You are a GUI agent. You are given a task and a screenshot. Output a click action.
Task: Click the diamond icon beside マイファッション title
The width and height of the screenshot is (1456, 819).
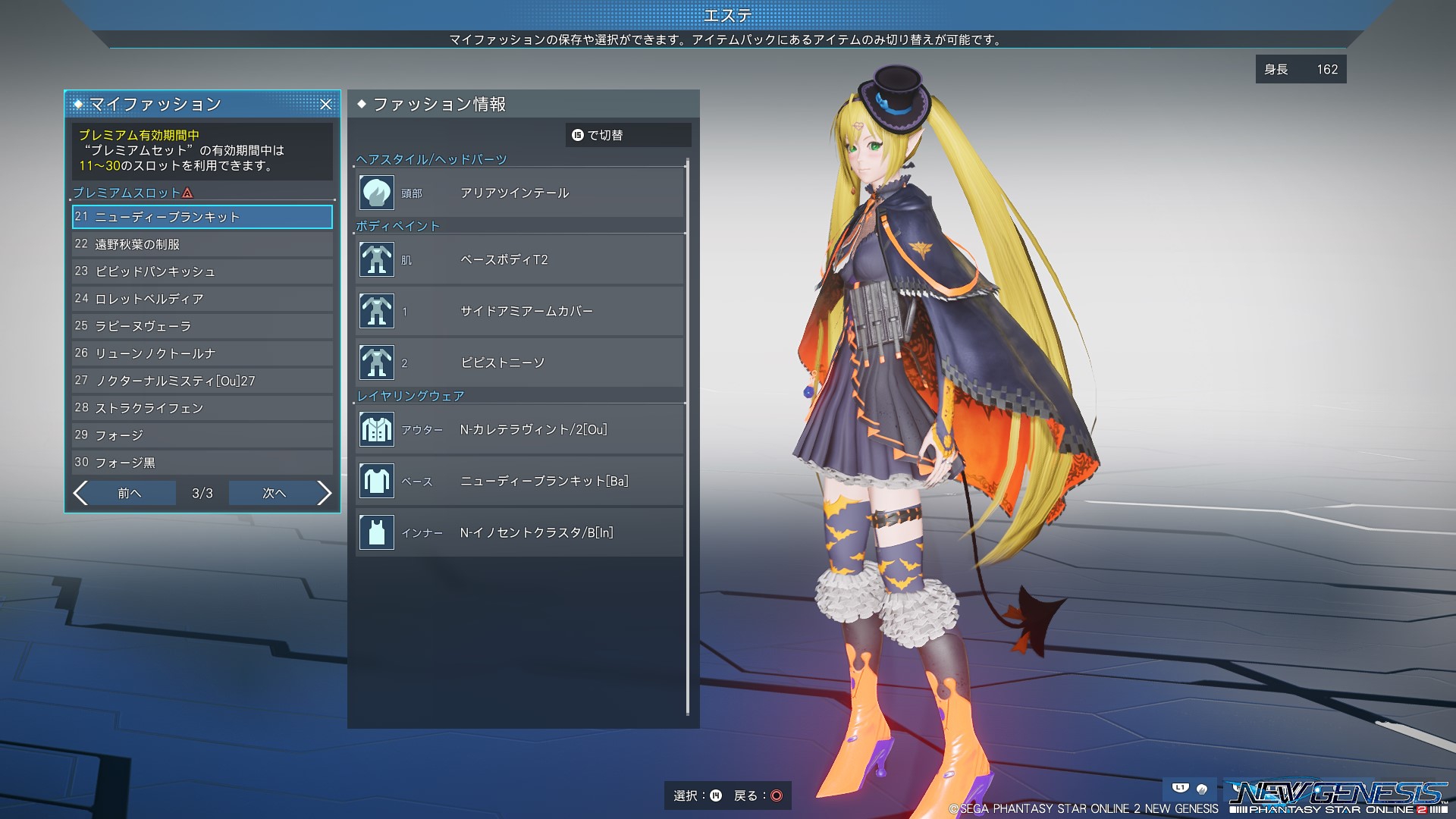click(78, 104)
